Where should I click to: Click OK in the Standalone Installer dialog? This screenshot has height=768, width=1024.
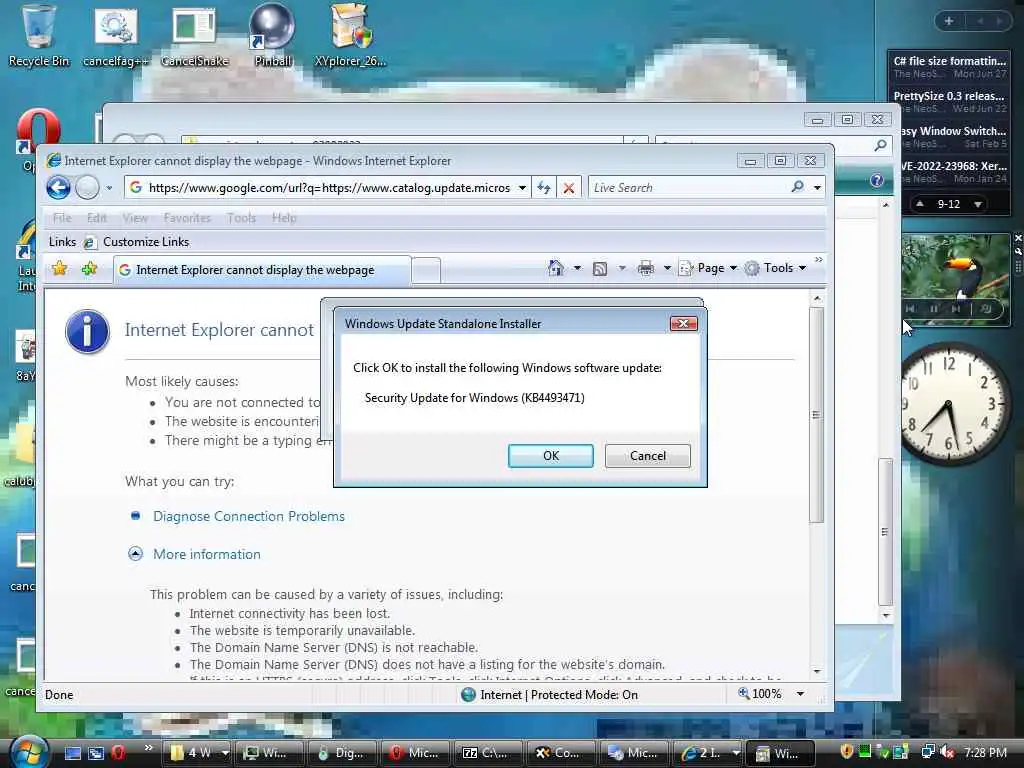click(551, 456)
